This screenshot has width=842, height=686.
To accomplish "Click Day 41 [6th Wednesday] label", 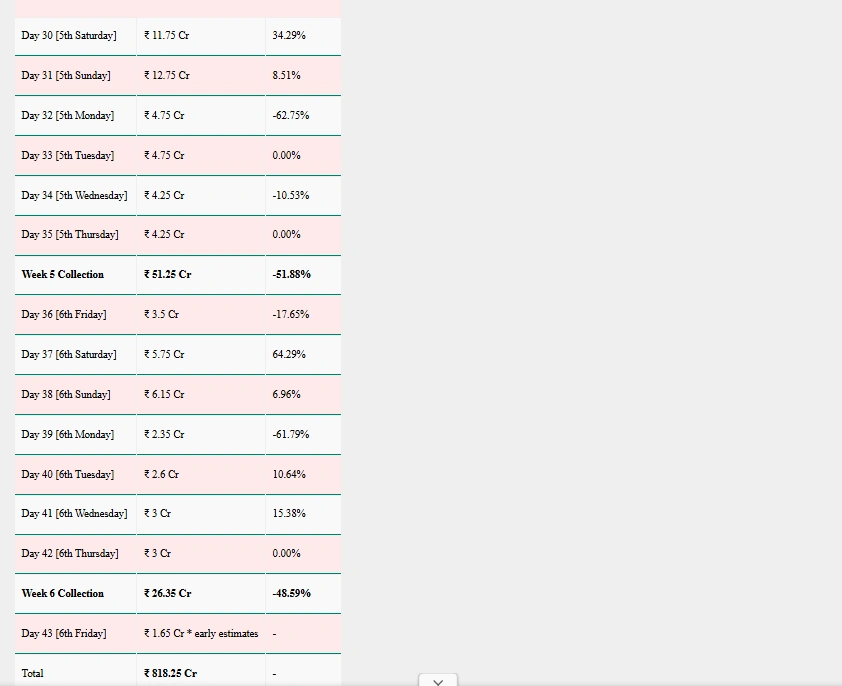I will coord(74,514).
